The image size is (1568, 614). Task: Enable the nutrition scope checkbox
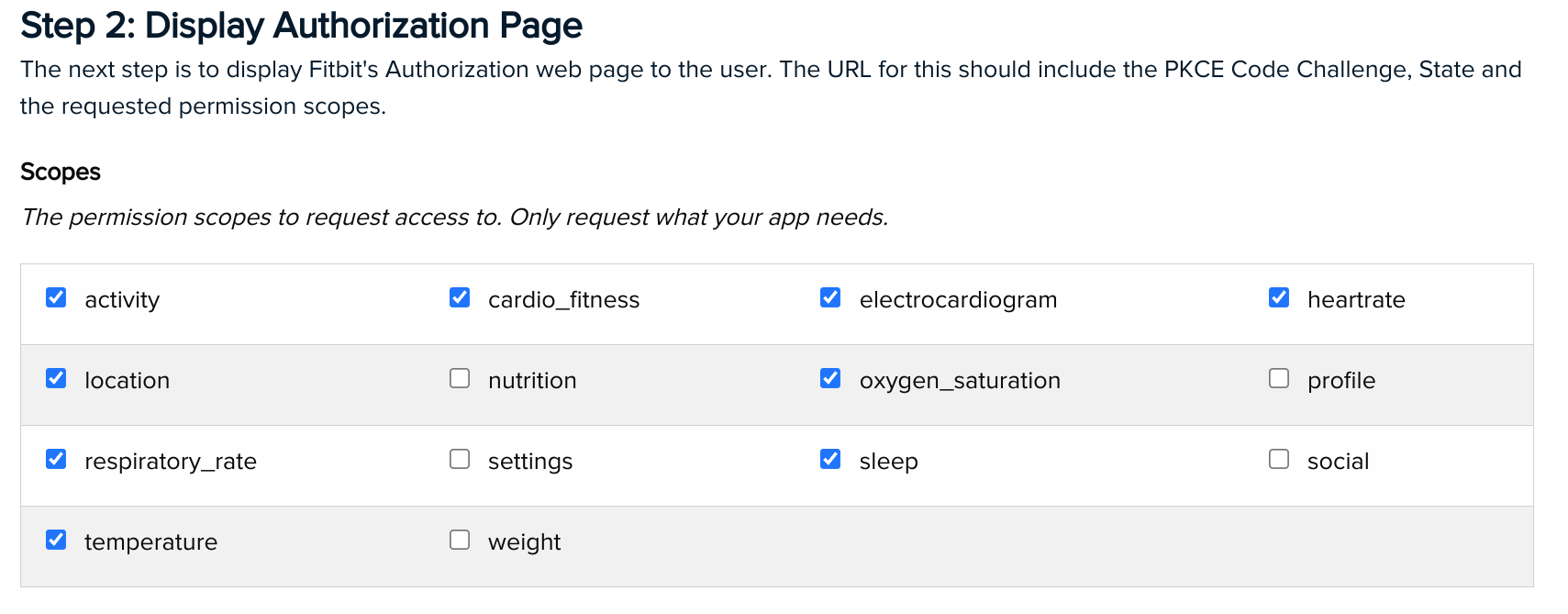[x=460, y=379]
